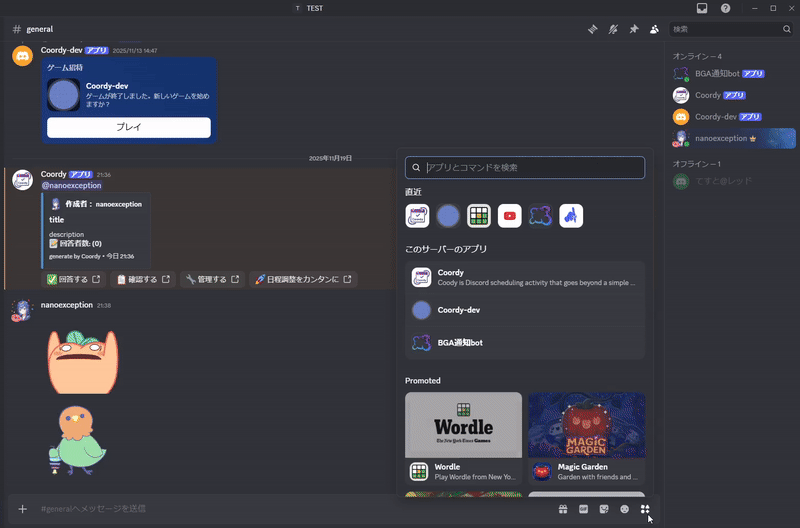Click the 日程調整をカンタンに link button
The image size is (800, 528).
[x=303, y=279]
